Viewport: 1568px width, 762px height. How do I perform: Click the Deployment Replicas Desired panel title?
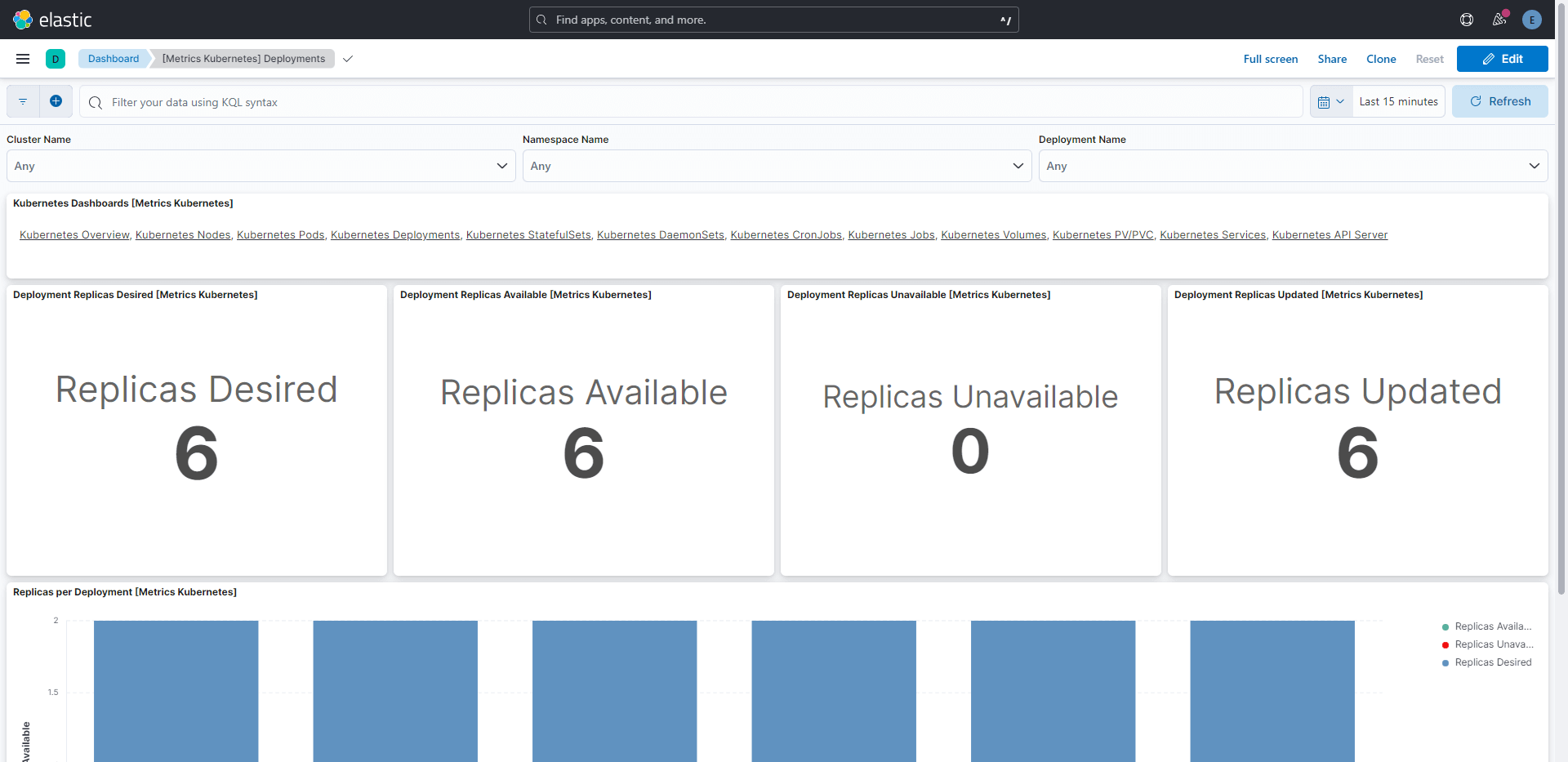[136, 295]
